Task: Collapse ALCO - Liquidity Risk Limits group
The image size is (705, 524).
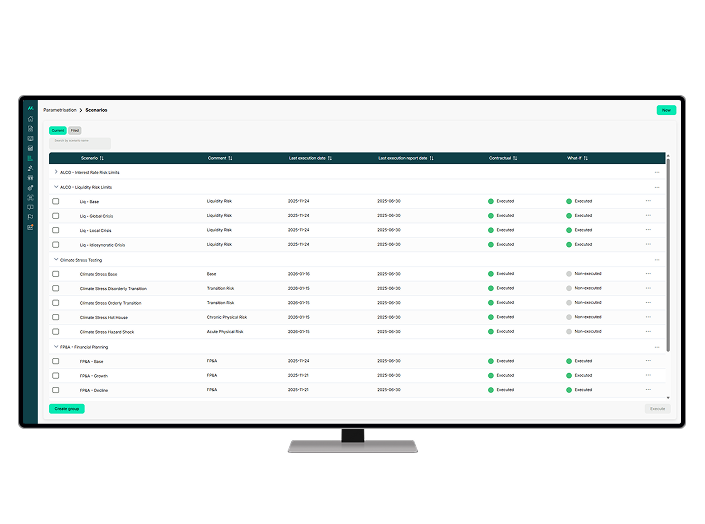Action: point(56,187)
